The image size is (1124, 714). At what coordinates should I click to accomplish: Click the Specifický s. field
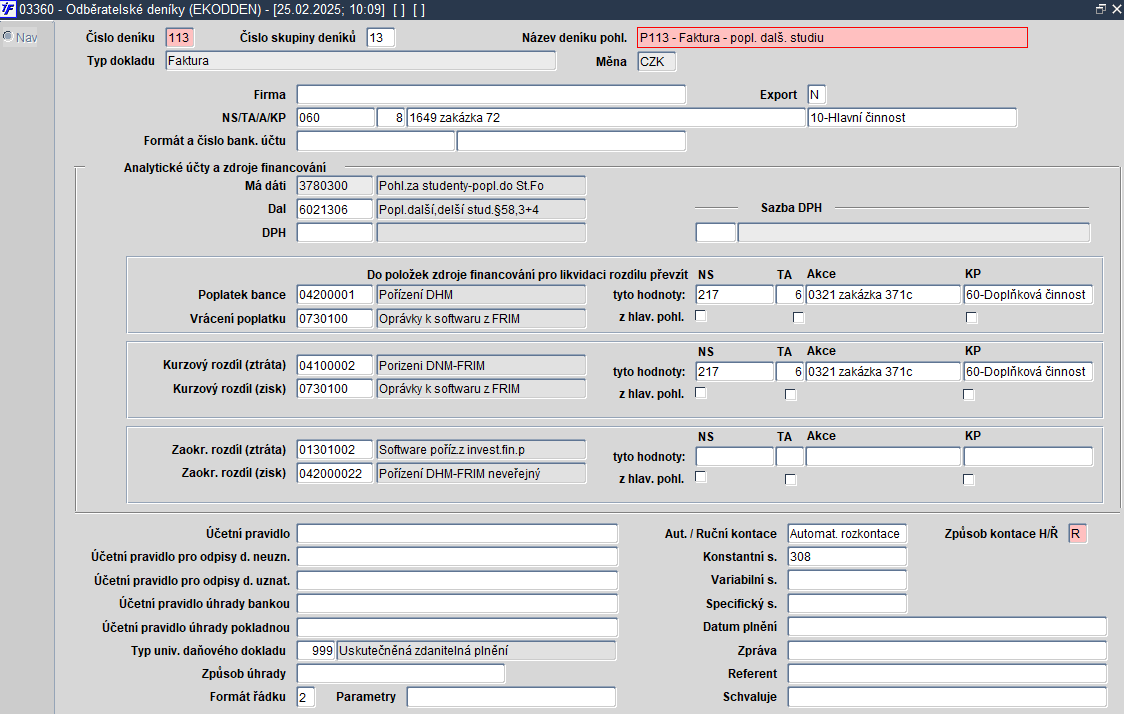click(847, 604)
